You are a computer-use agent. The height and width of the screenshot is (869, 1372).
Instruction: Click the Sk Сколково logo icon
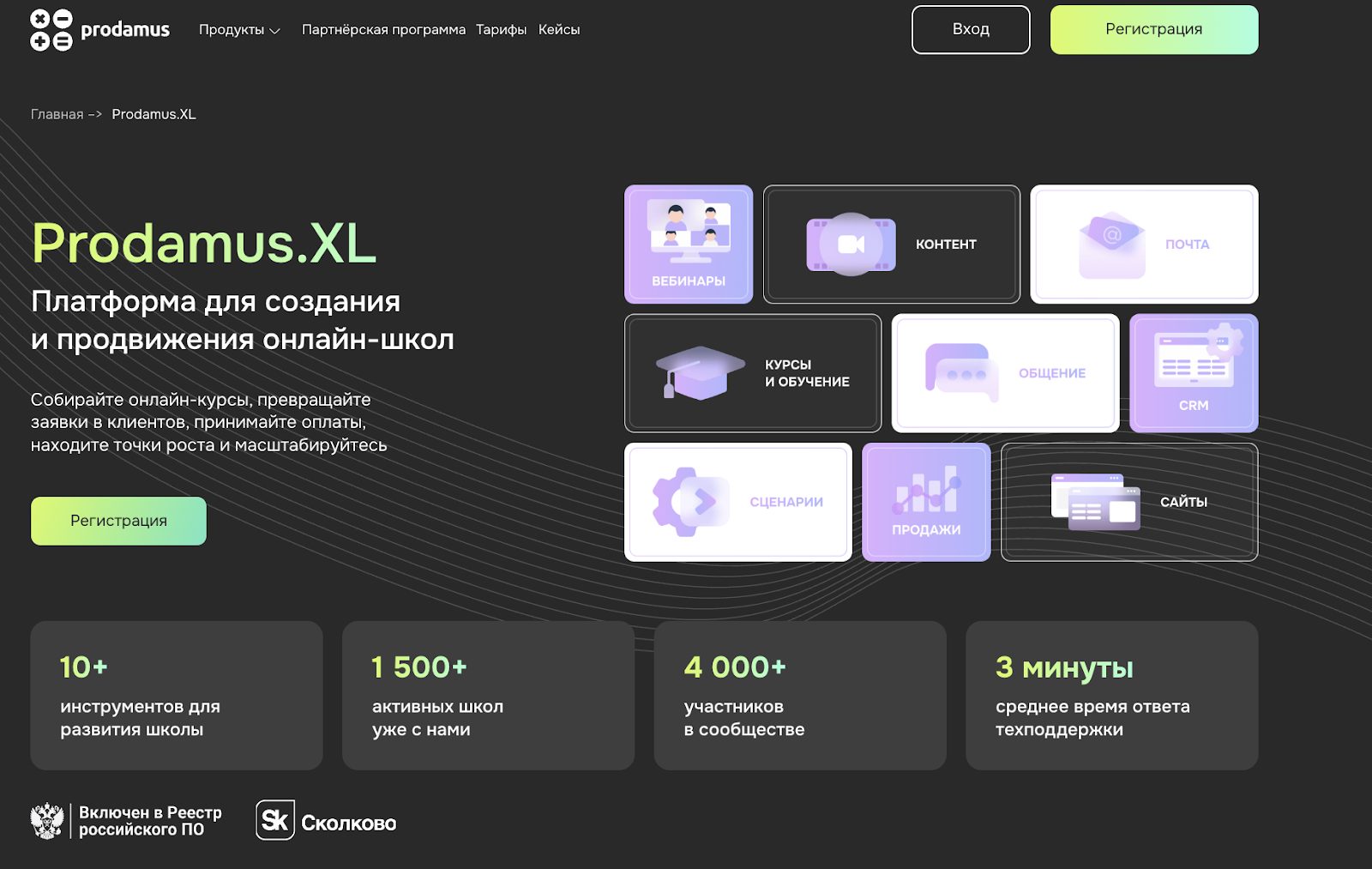(275, 820)
